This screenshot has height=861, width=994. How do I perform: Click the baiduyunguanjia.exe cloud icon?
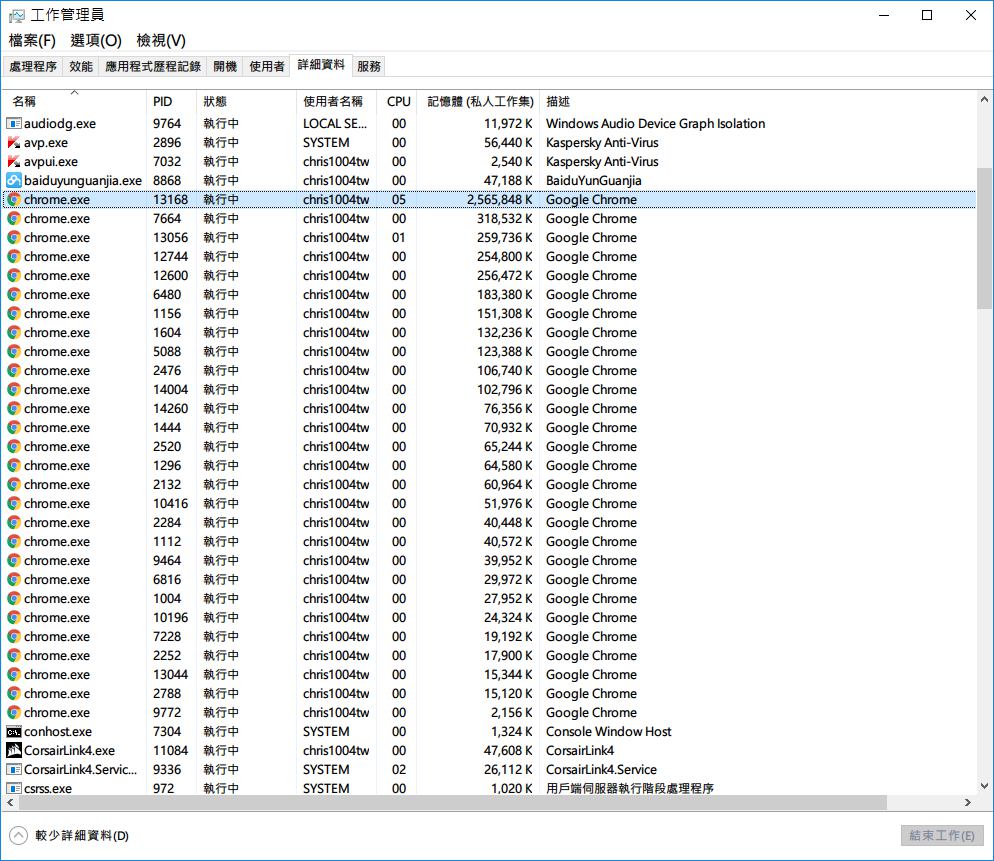coord(14,180)
